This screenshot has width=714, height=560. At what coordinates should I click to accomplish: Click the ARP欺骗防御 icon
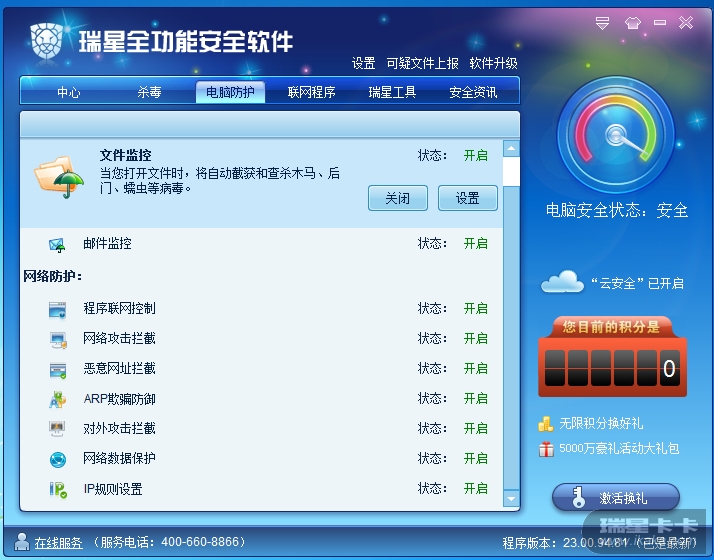click(x=57, y=399)
